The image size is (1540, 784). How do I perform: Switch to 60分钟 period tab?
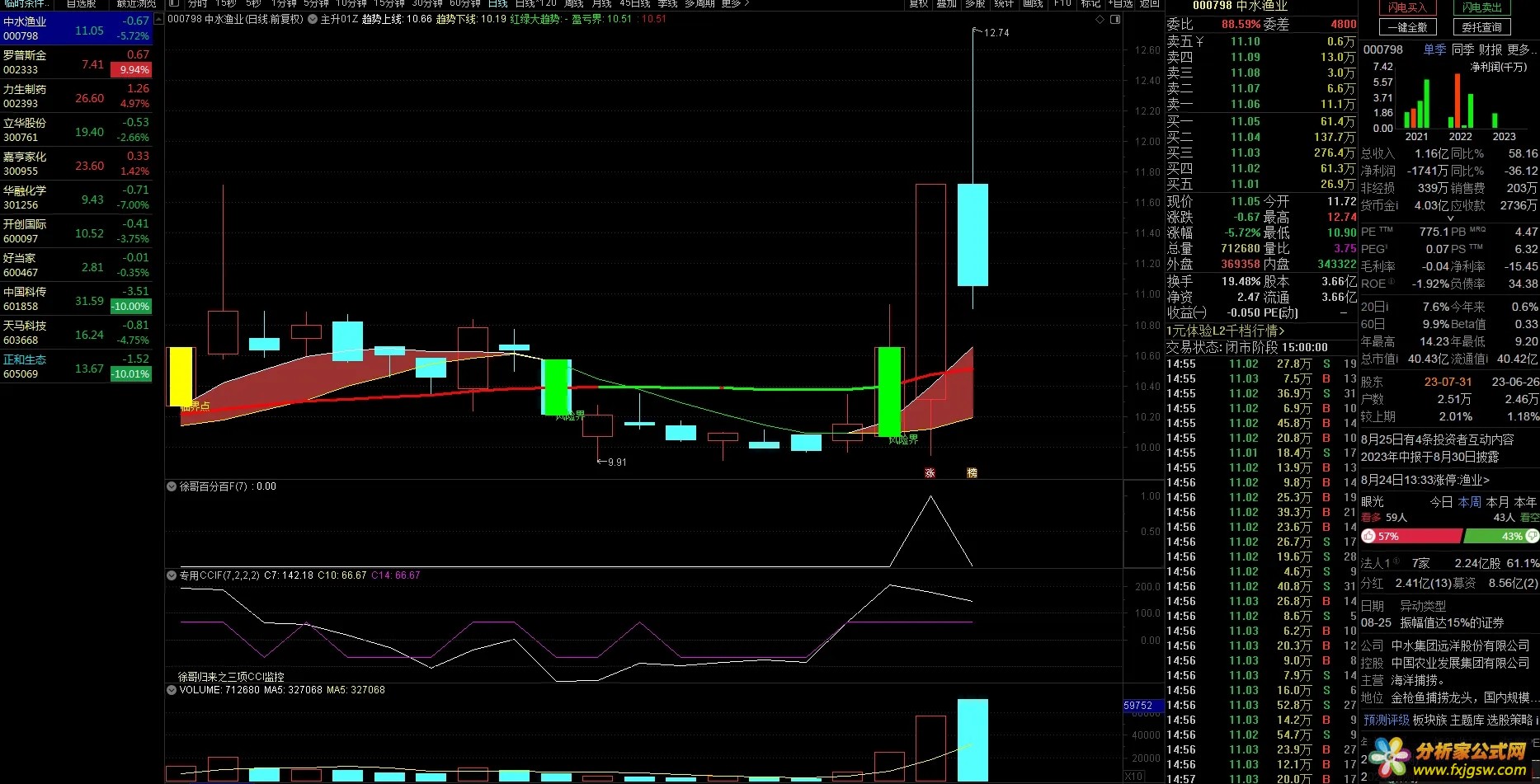click(465, 4)
